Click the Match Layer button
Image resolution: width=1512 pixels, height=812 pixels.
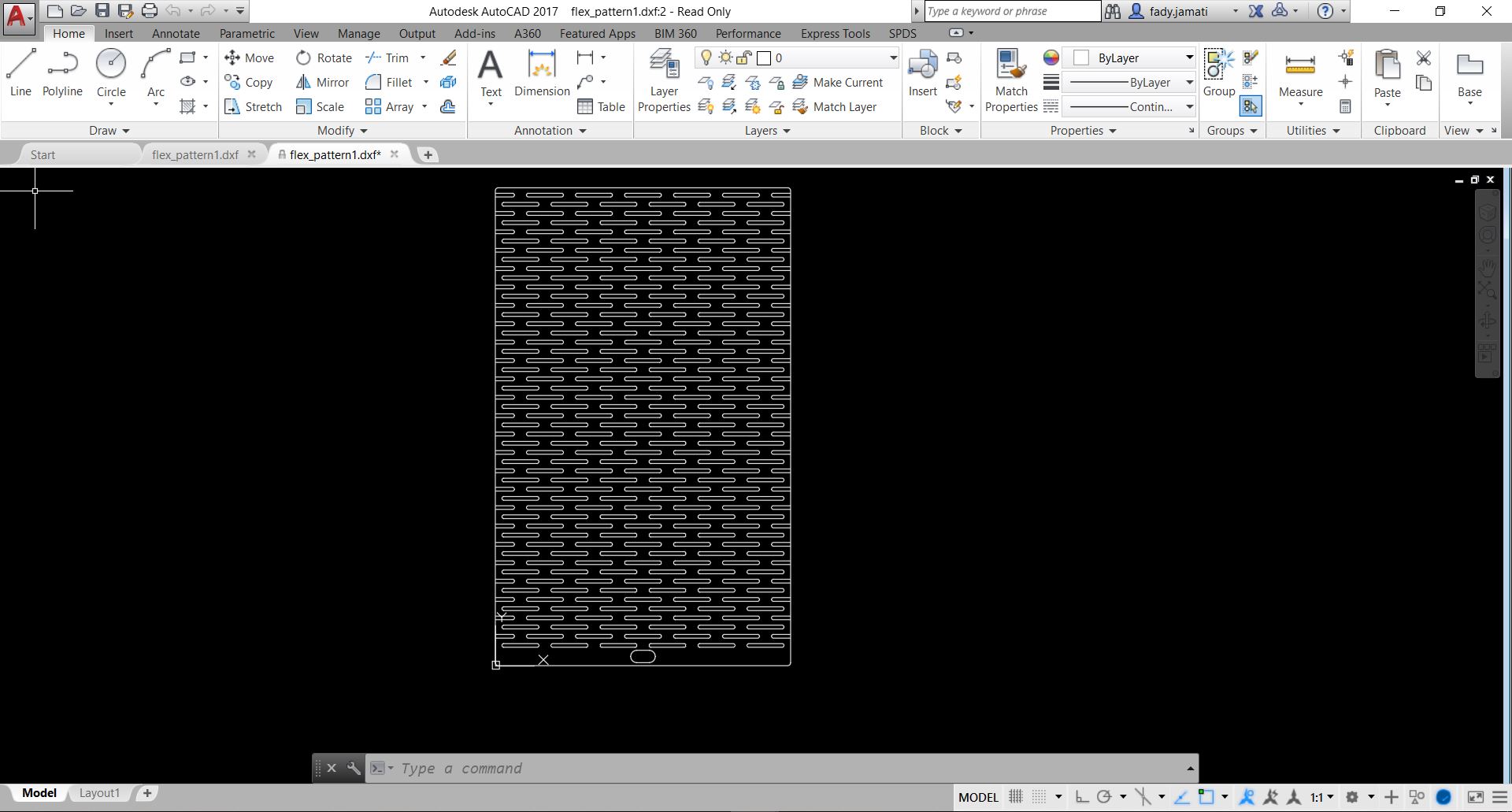click(835, 106)
